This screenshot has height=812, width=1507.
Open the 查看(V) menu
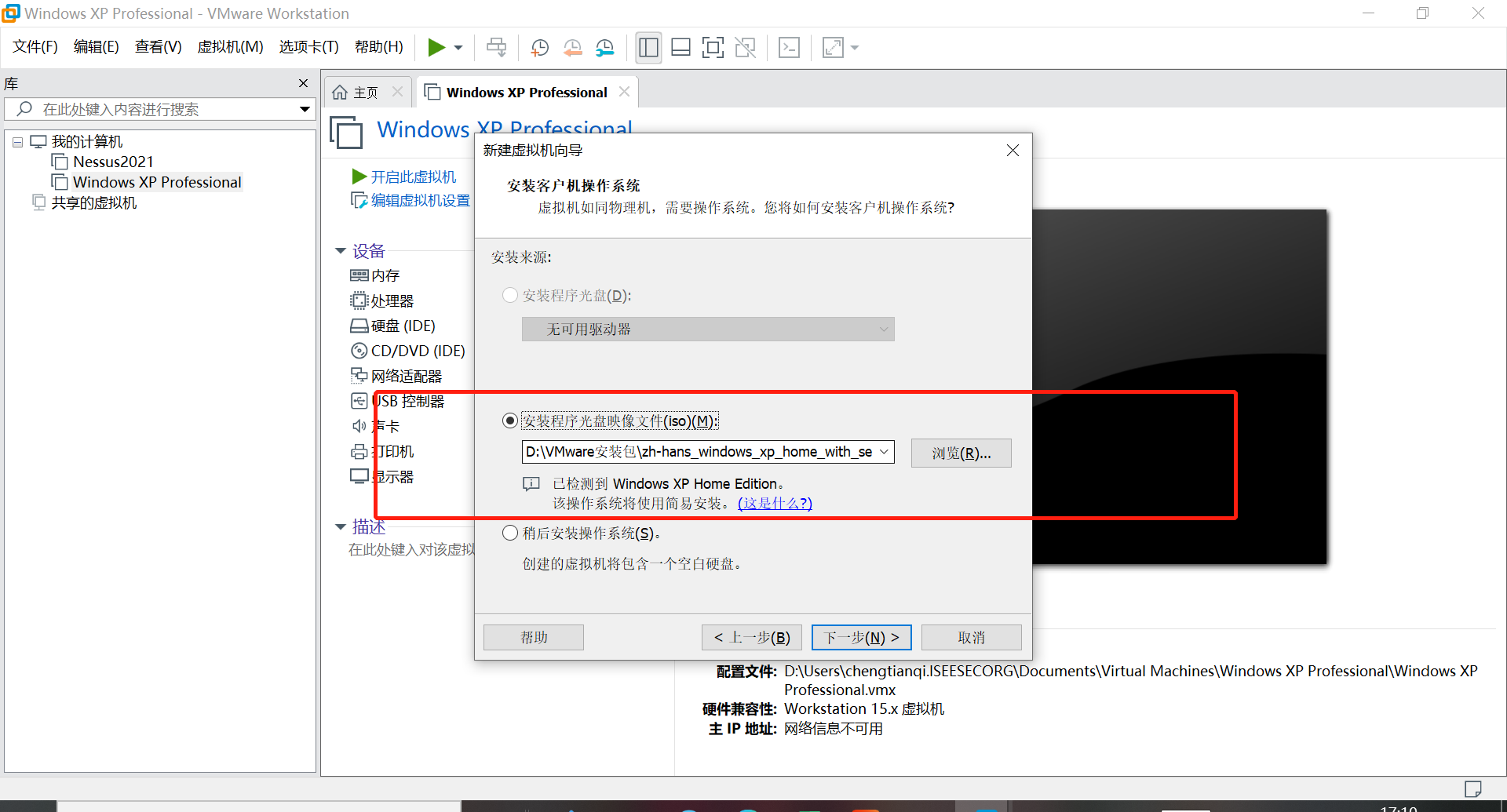(158, 47)
